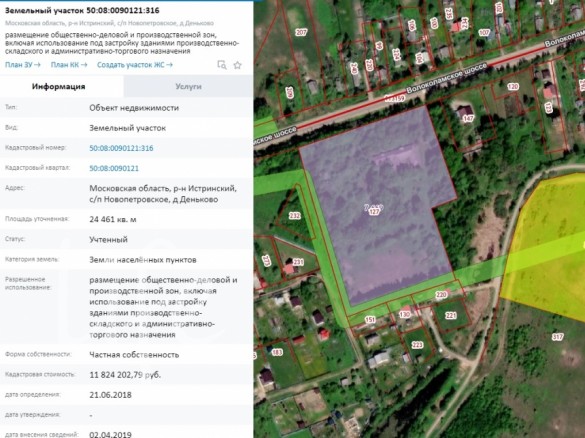Select date value 02.04.2019
This screenshot has height=438, width=585.
(110, 435)
